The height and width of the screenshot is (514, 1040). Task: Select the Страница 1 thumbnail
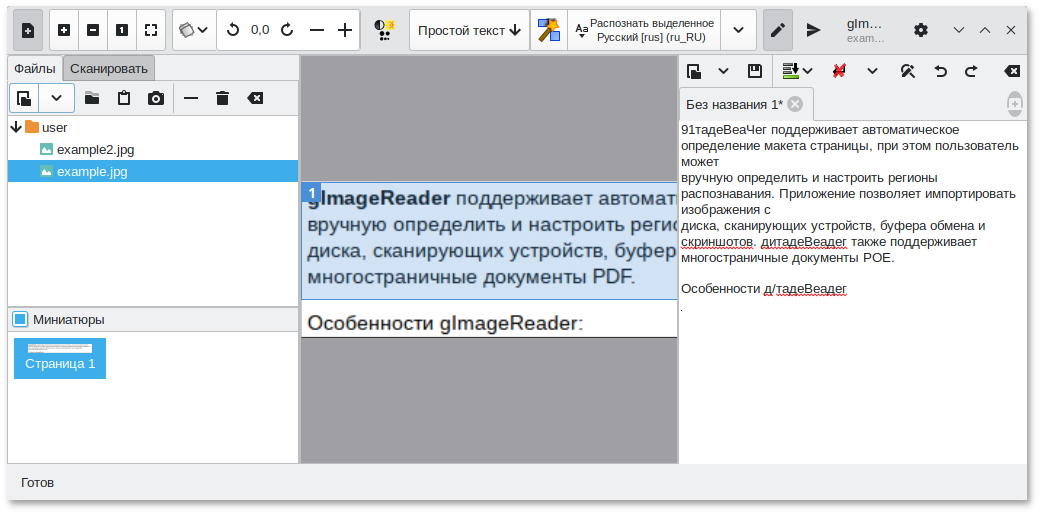pos(60,358)
